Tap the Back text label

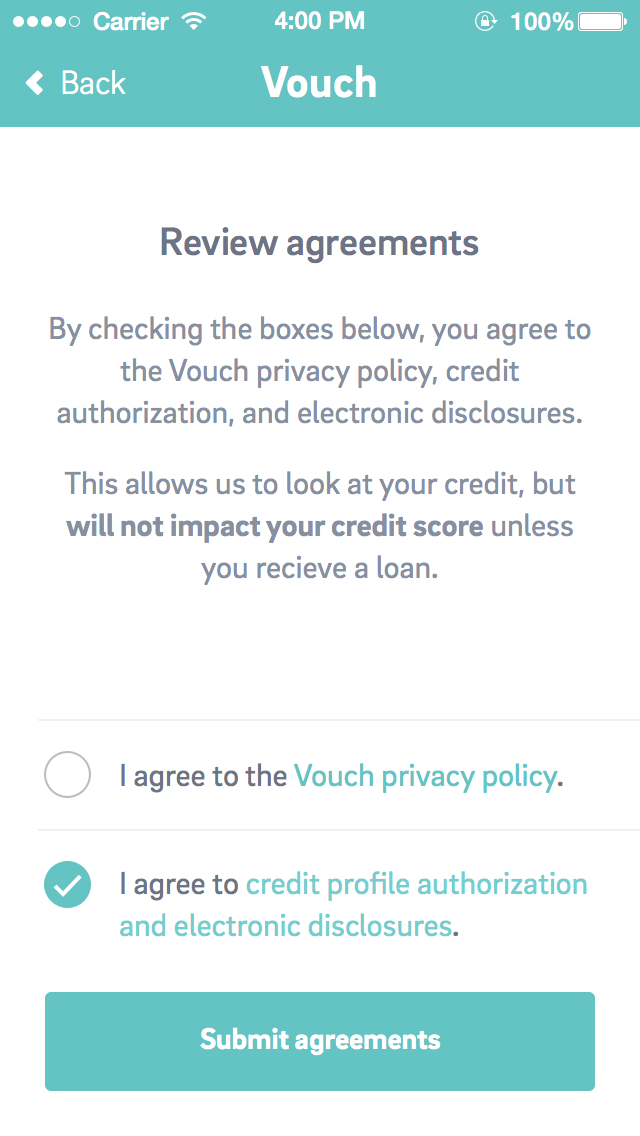click(x=93, y=83)
